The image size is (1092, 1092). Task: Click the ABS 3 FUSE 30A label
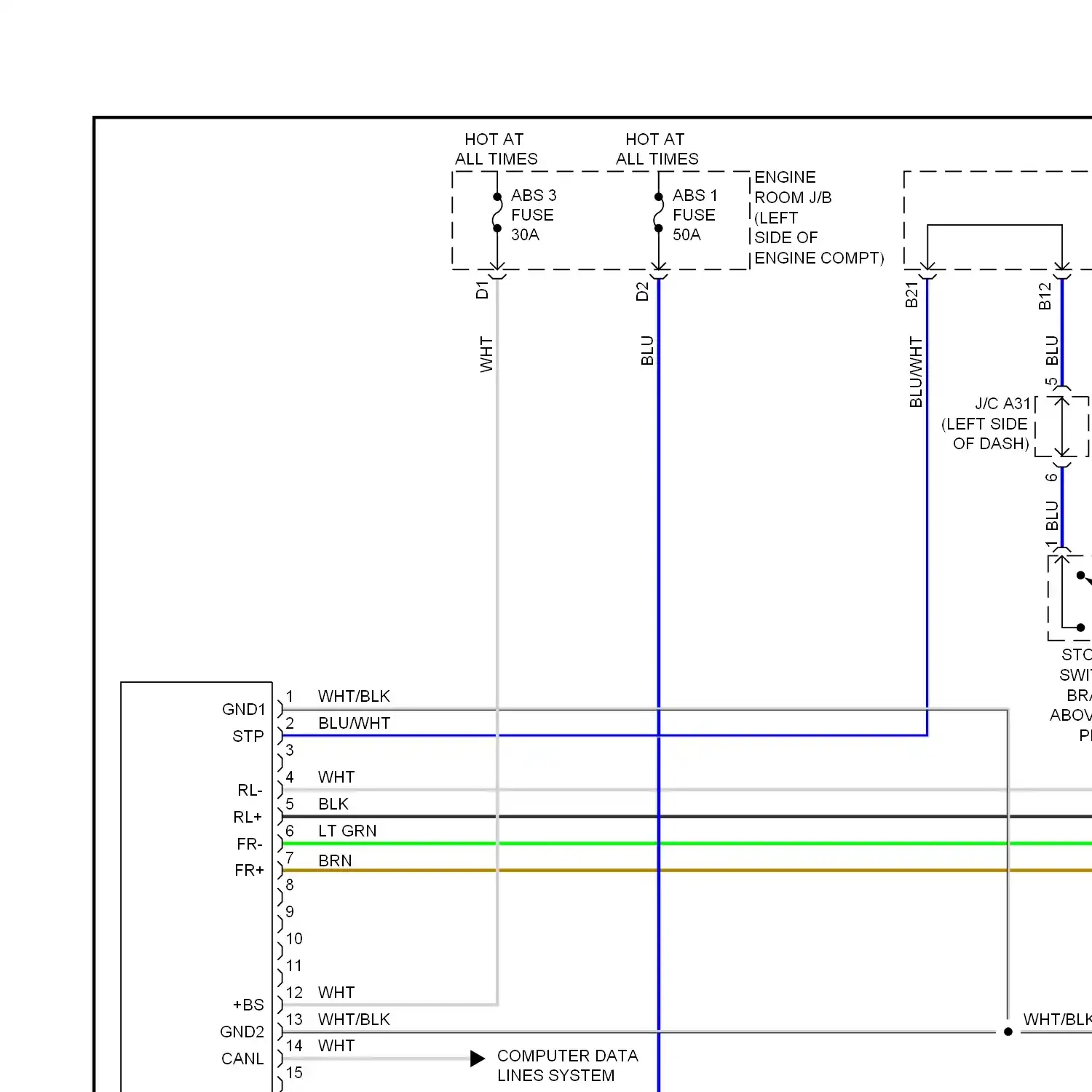pos(534,215)
